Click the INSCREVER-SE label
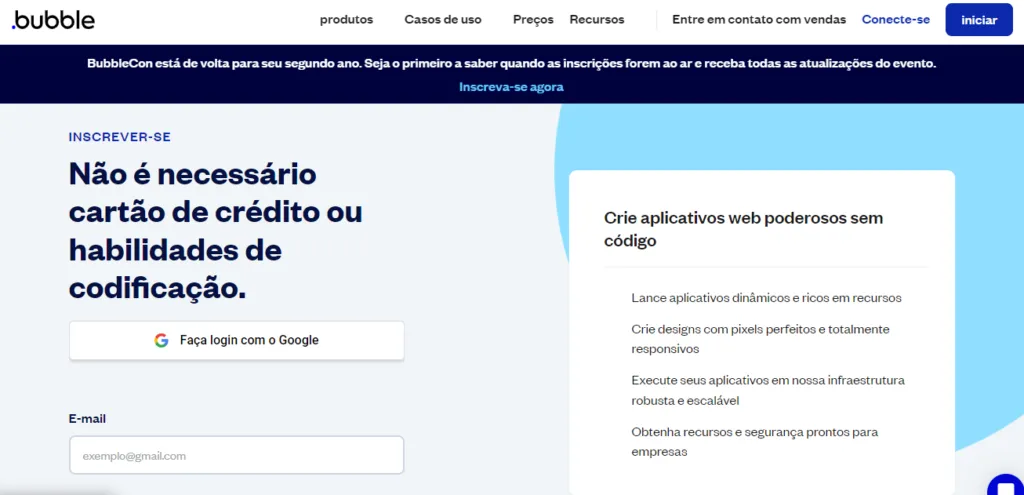The image size is (1024, 495). [x=120, y=137]
